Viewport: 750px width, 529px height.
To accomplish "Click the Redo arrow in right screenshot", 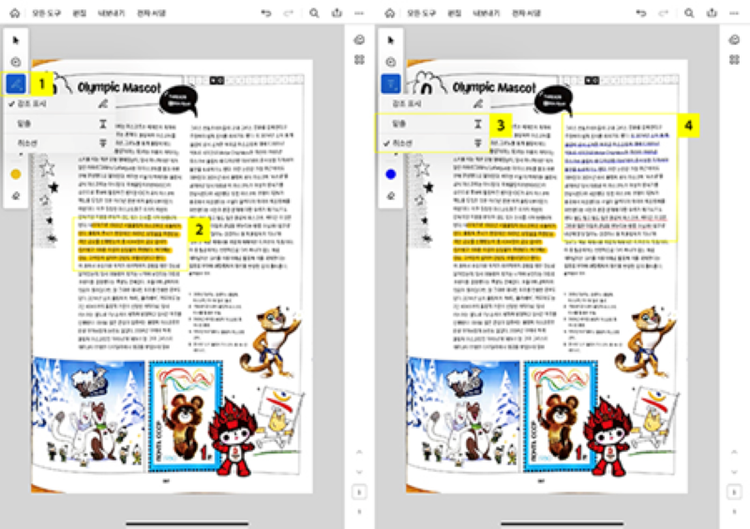I will (x=663, y=13).
